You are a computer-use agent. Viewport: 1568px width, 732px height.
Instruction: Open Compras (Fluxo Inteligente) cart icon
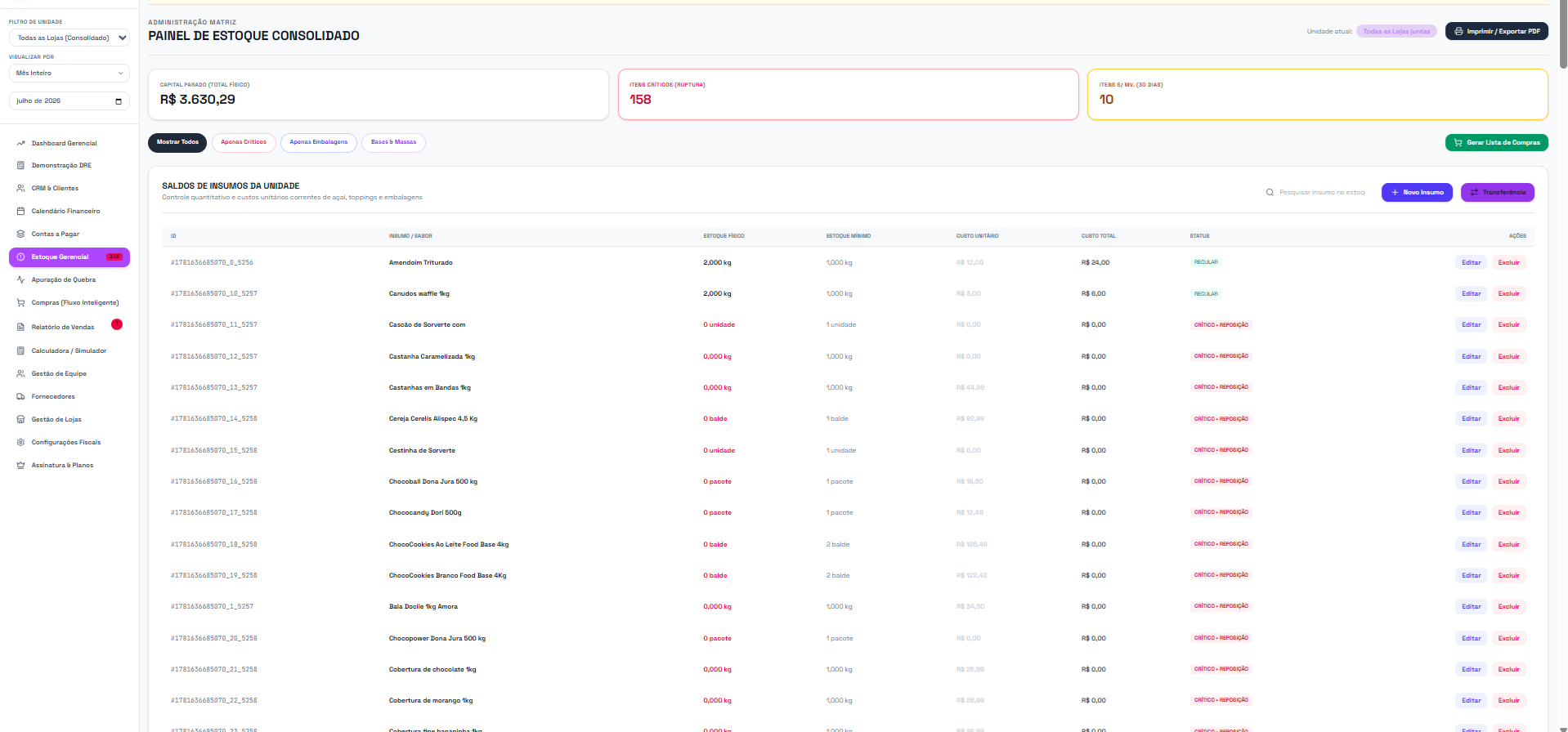tap(20, 302)
